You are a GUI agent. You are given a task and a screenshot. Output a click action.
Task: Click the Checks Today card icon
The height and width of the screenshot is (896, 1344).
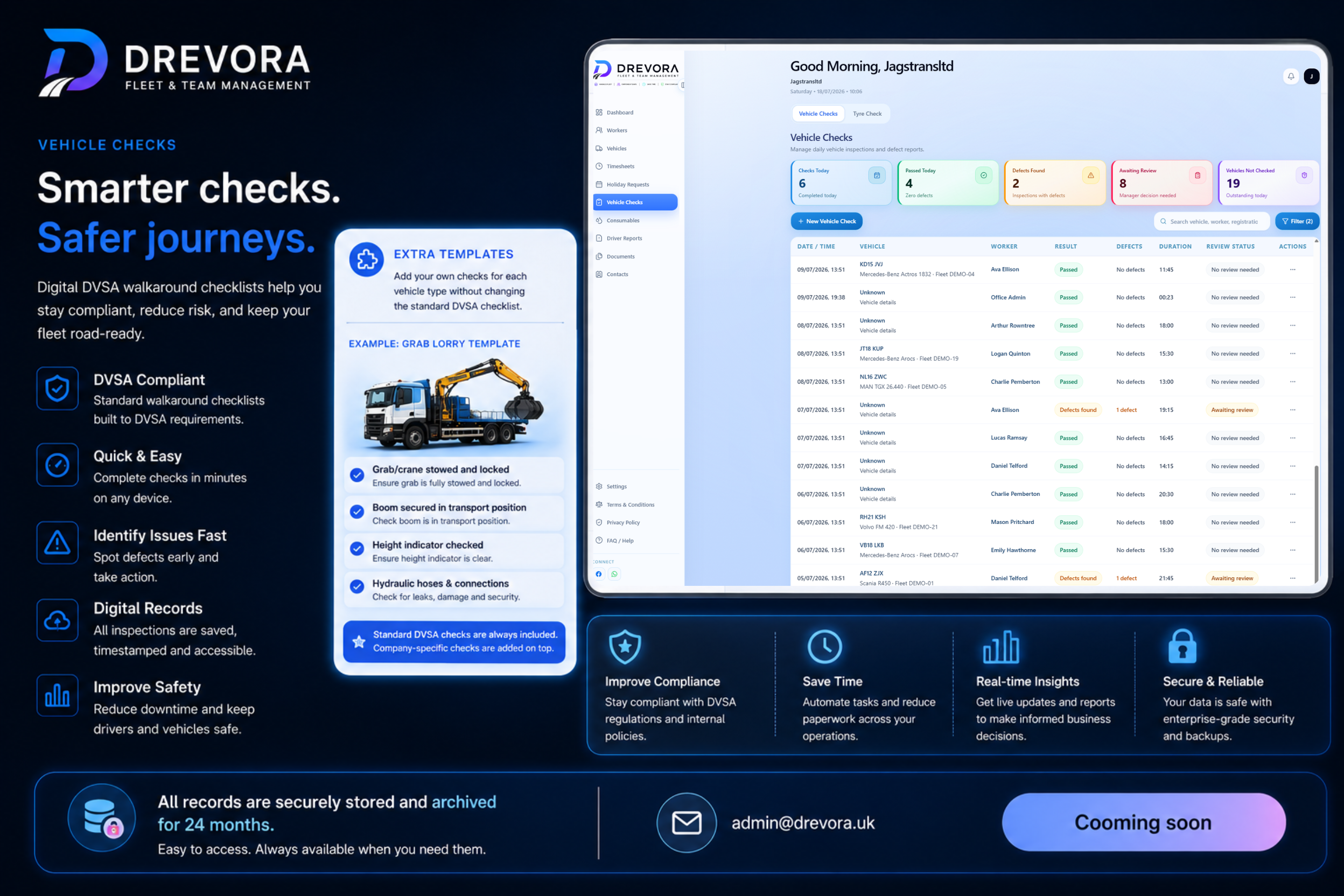coord(877,176)
